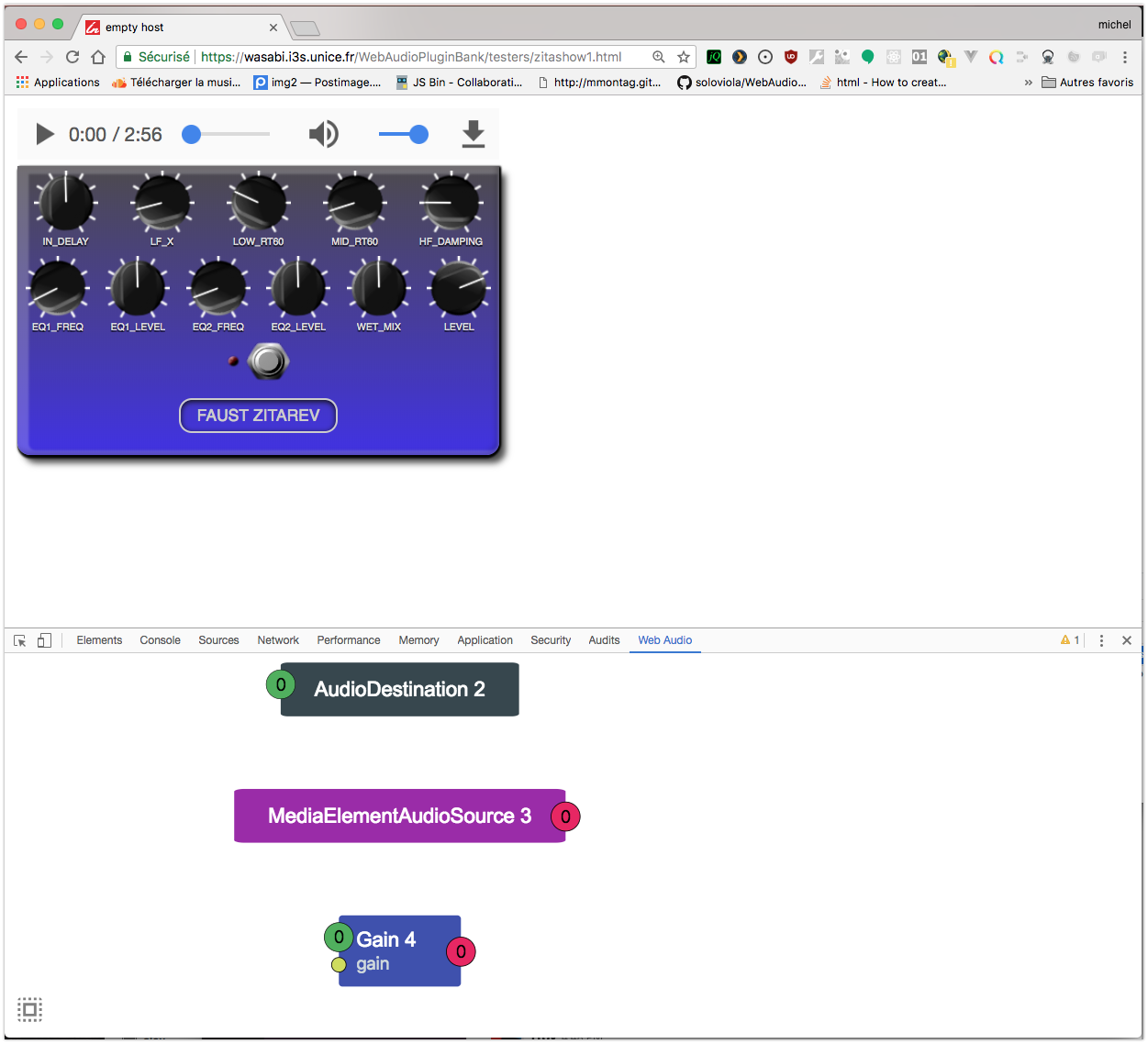Expand the hidden bookmarks chevron
This screenshot has height=1044, width=1148.
point(1027,82)
